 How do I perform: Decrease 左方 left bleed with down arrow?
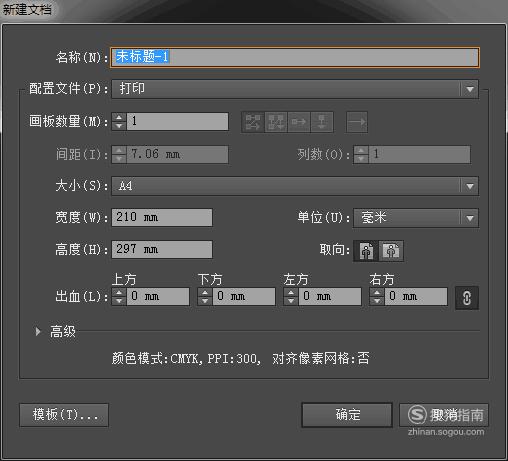coord(291,301)
